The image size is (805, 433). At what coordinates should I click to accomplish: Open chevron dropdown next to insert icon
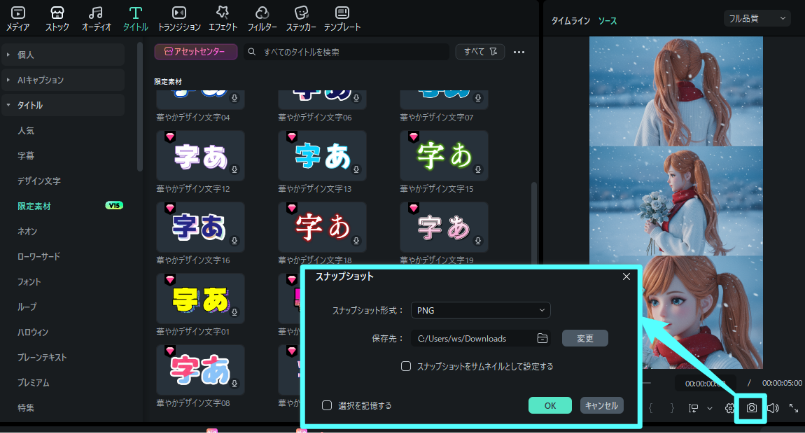click(710, 408)
